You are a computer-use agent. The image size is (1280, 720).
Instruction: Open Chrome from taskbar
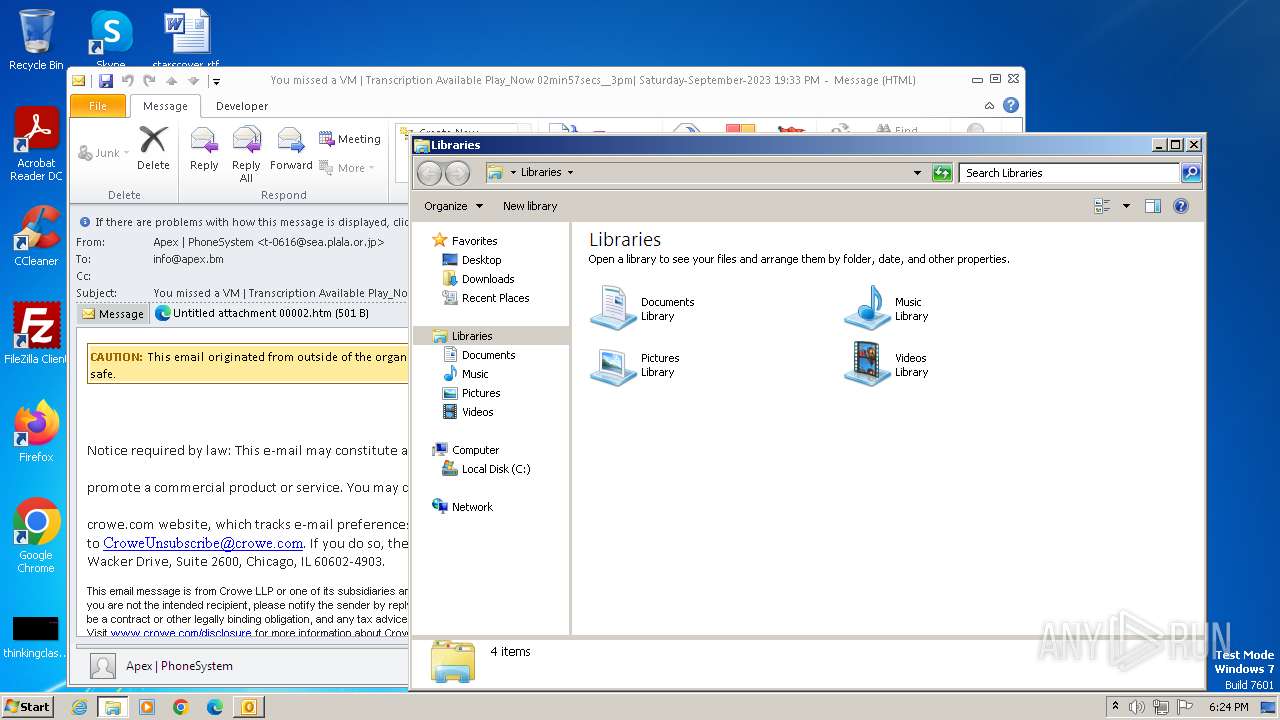(180, 707)
